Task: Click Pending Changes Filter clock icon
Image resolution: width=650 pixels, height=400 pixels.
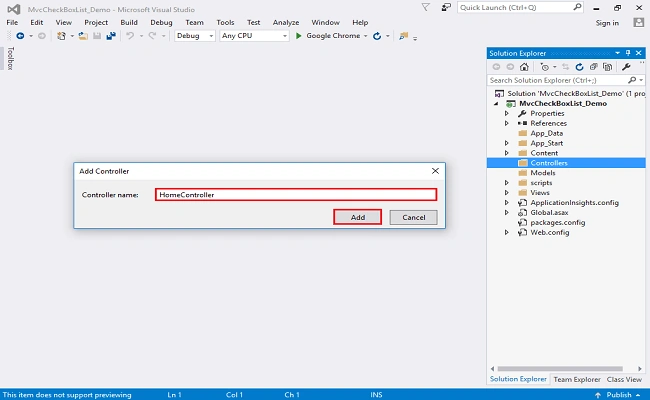Action: (545, 67)
